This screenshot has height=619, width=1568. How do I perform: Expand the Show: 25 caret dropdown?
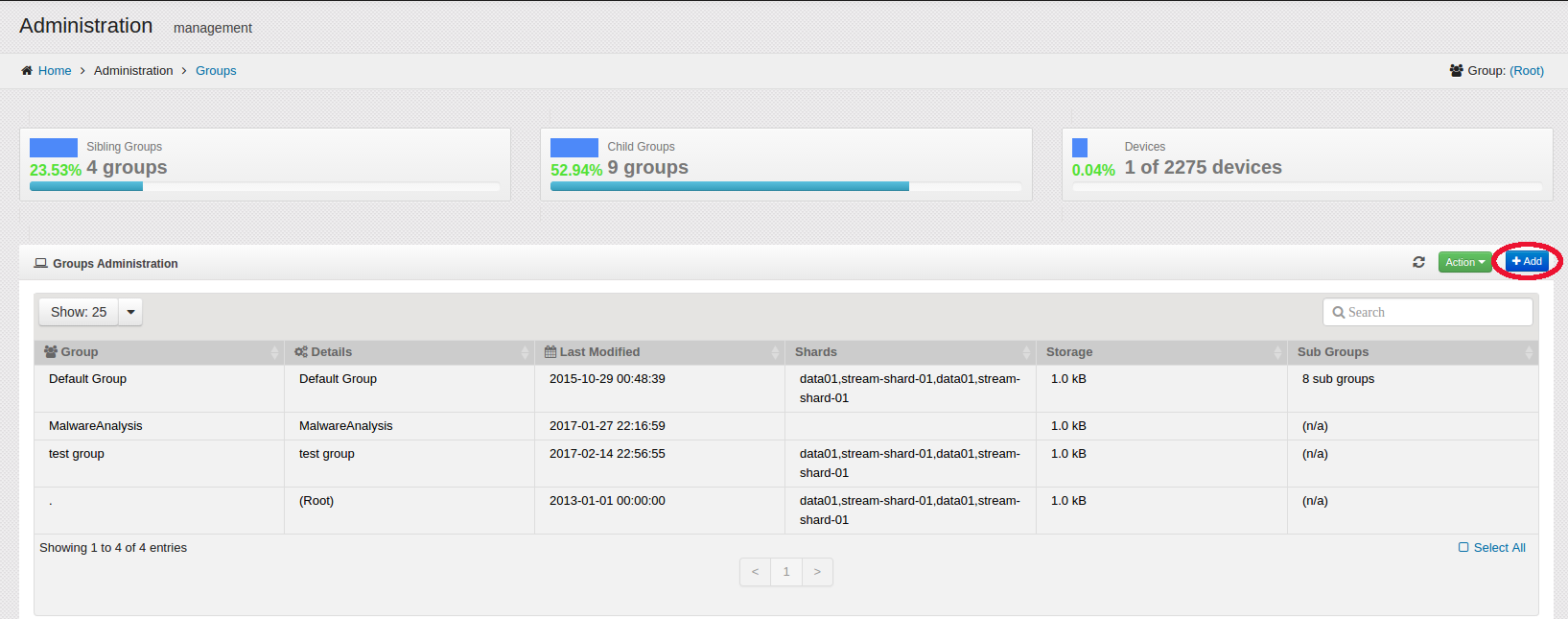130,312
